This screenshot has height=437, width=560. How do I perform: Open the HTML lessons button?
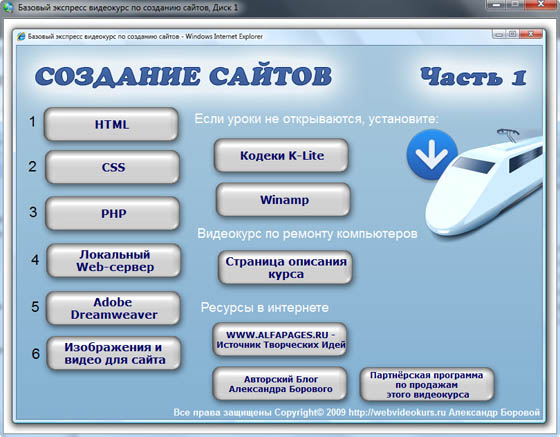111,124
